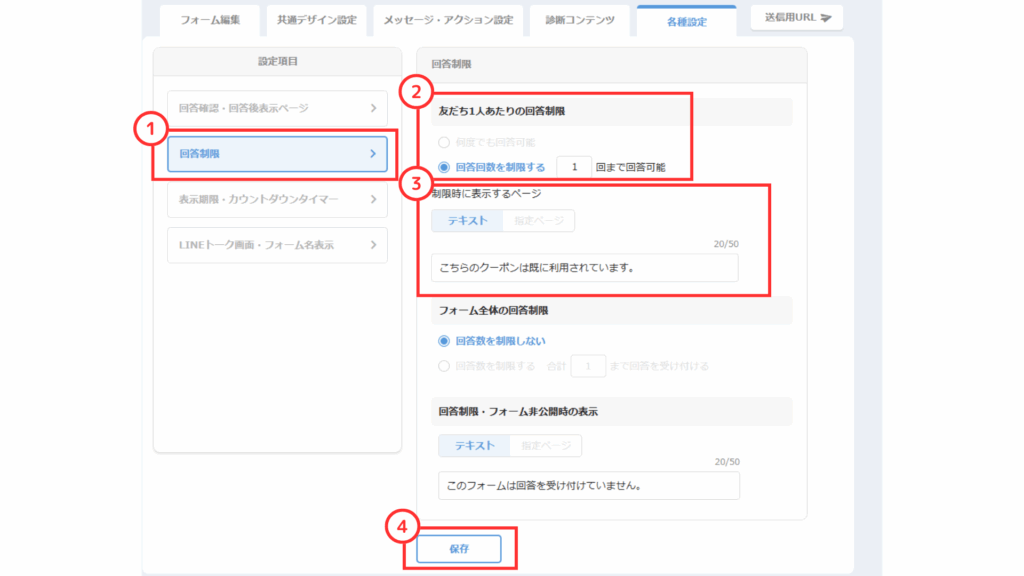1024x576 pixels.
Task: Open the 表示期限・カウントダウンタイマー chevron arrow
Action: click(372, 199)
